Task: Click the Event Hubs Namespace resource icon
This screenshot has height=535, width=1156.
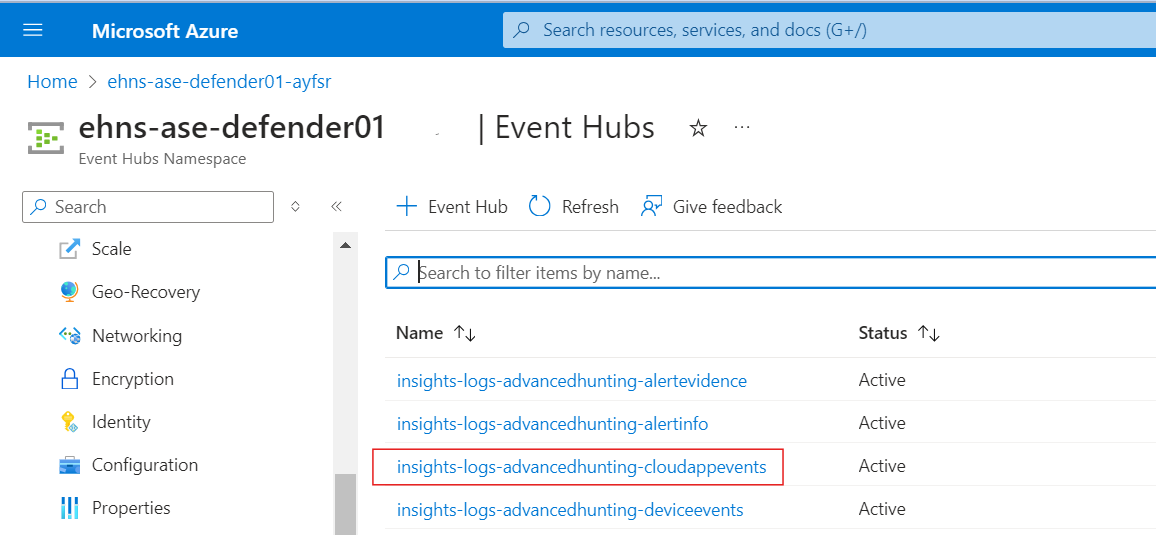Action: coord(46,138)
